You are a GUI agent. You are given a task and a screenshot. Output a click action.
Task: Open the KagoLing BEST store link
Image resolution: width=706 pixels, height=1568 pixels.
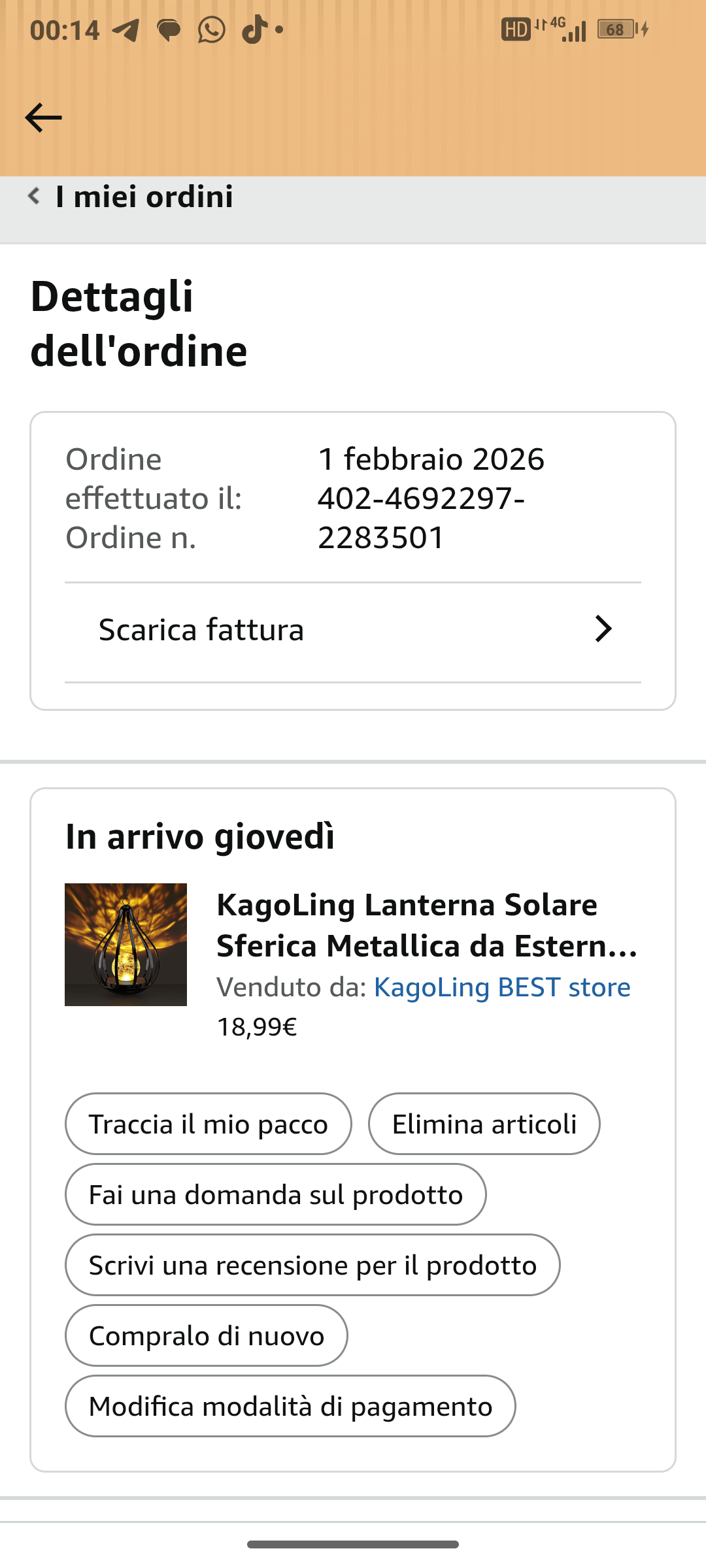coord(502,987)
